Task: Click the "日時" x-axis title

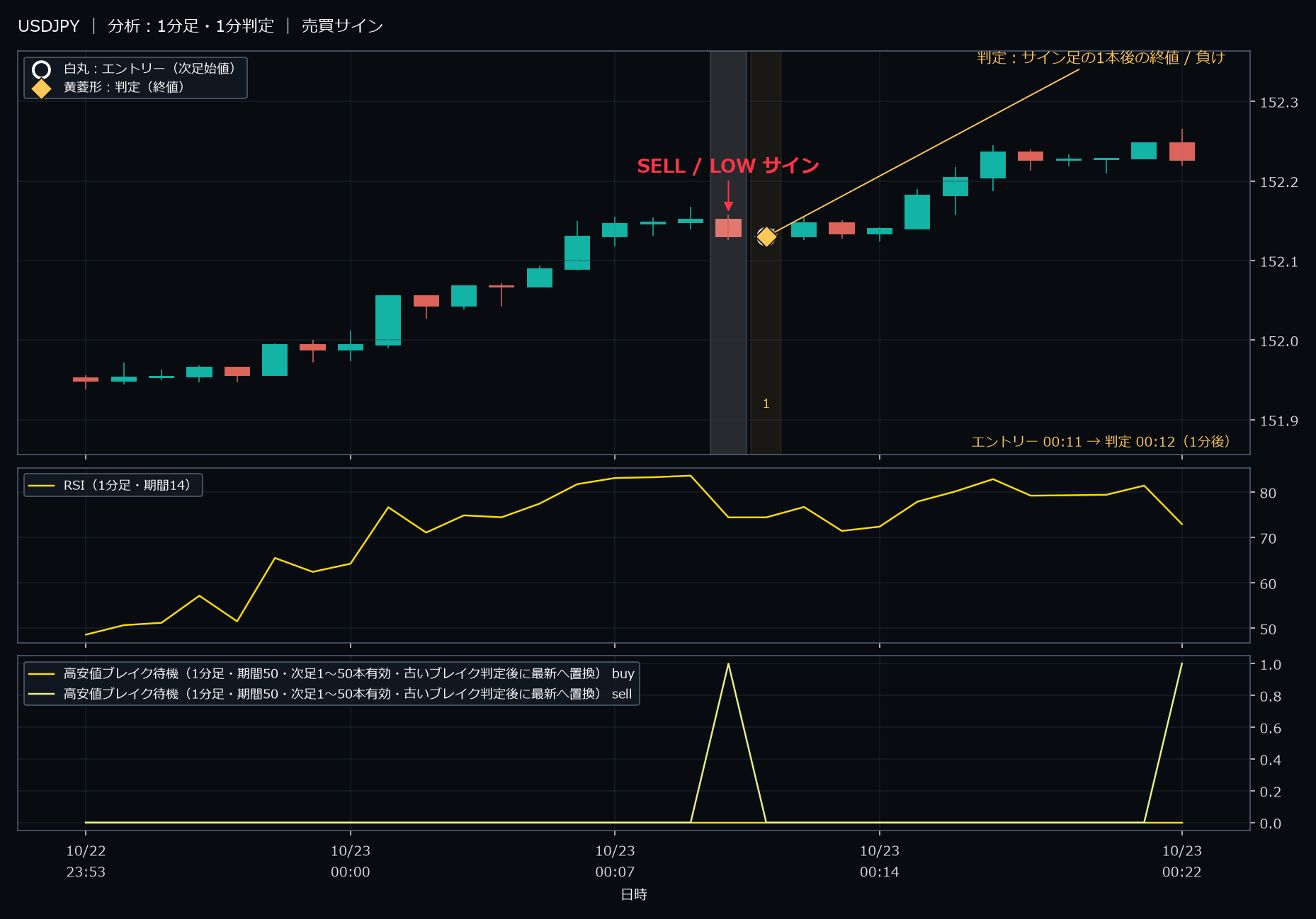Action: [634, 895]
